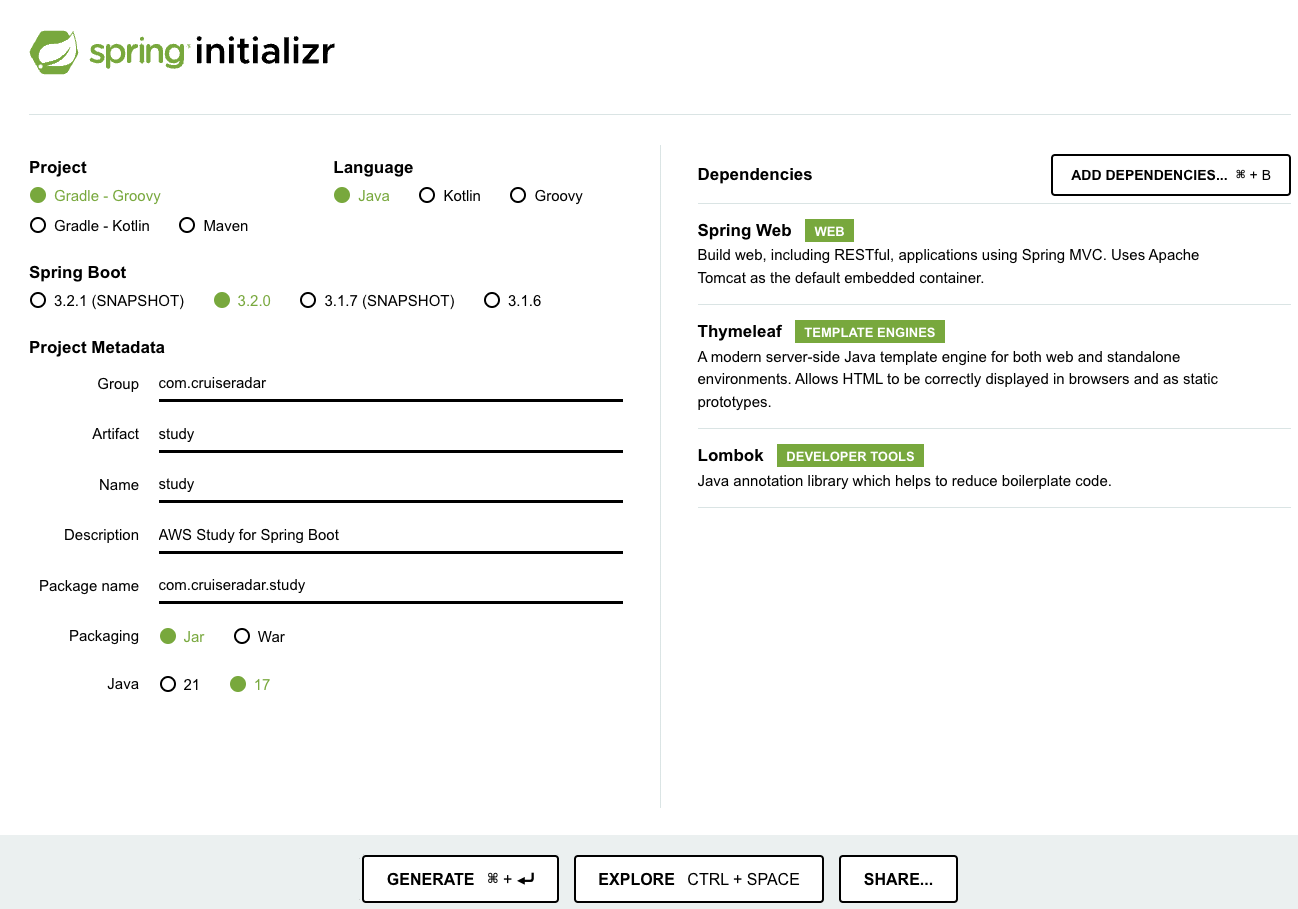Select Spring Boot version 3.1.6
Viewport: 1298px width, 909px height.
tap(513, 301)
